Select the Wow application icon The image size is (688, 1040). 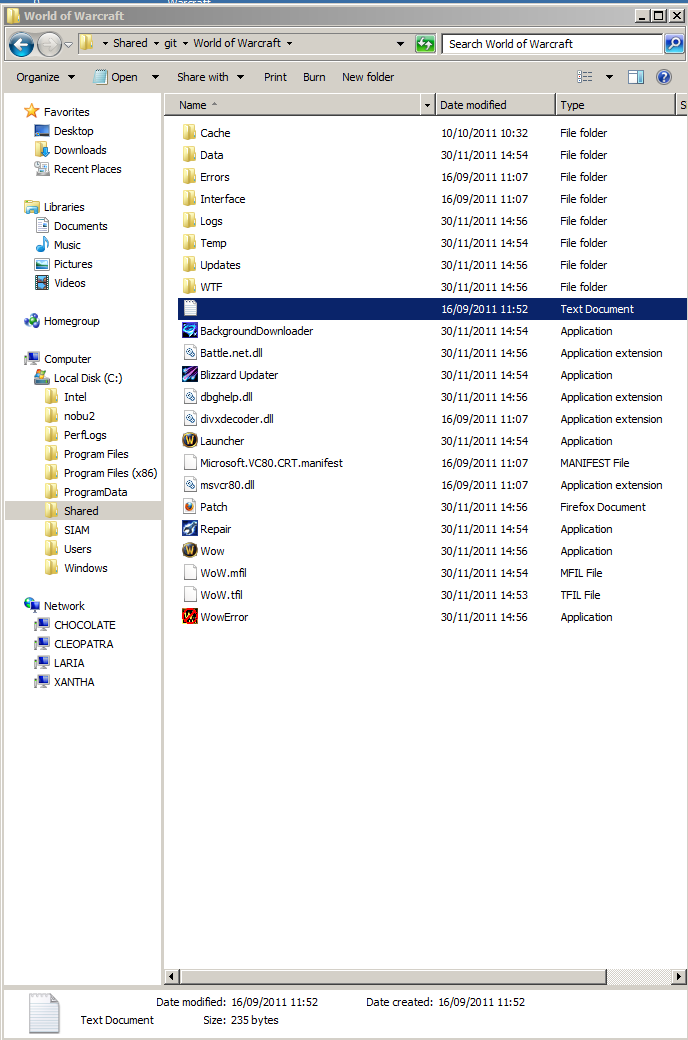tap(190, 550)
